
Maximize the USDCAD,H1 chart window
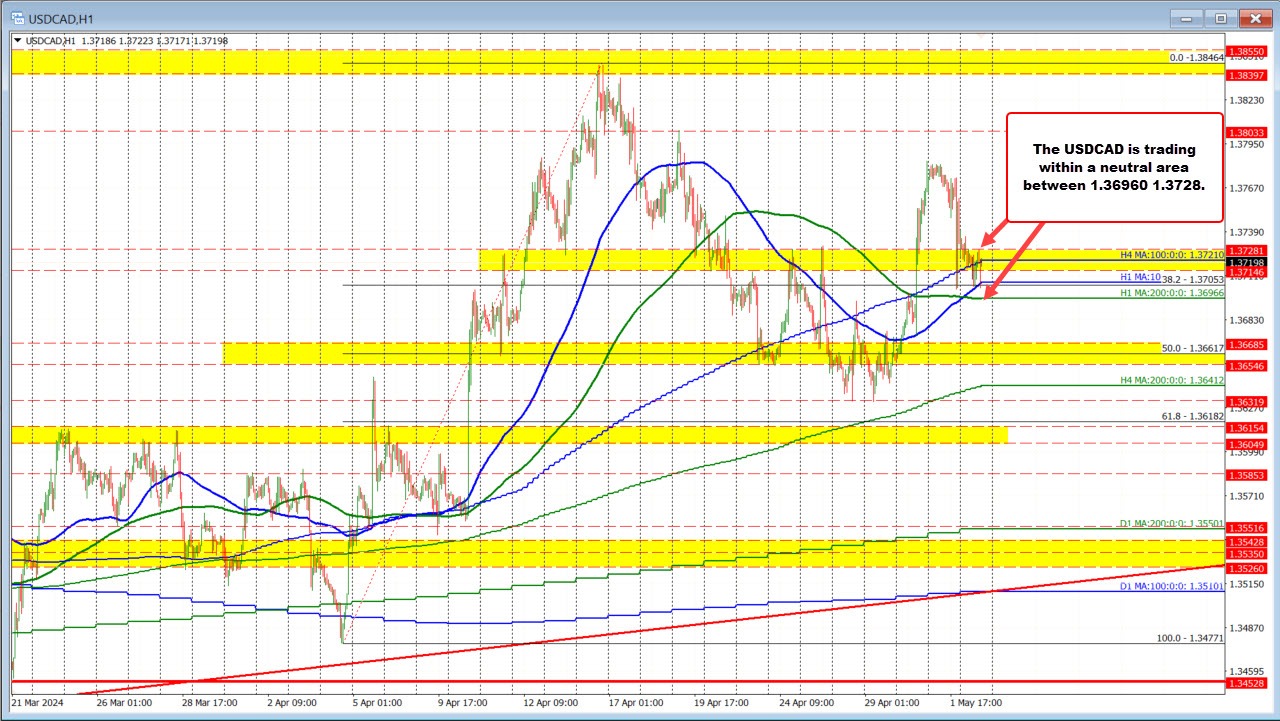(1220, 17)
